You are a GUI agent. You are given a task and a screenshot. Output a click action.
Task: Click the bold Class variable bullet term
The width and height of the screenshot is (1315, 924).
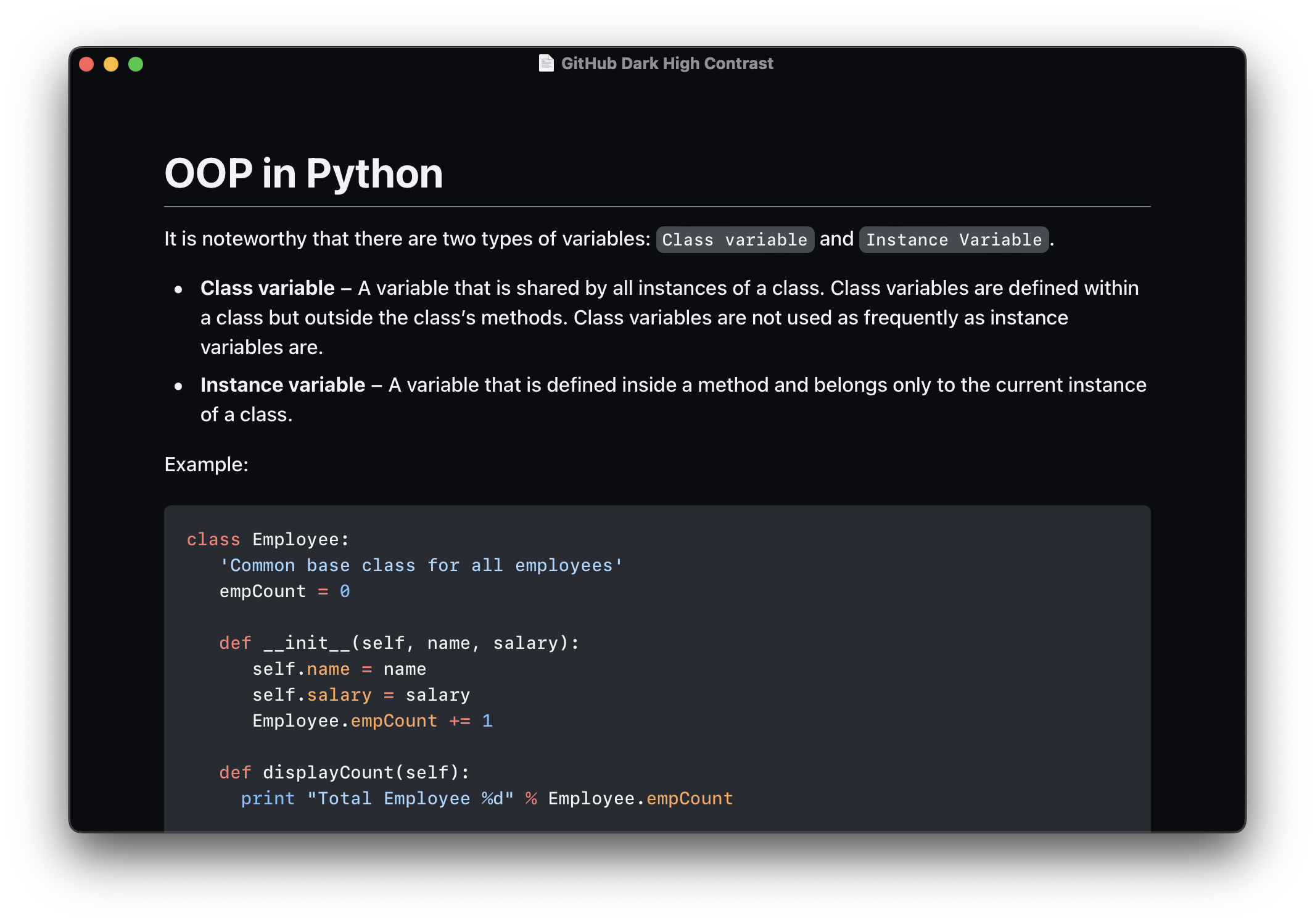tap(267, 288)
